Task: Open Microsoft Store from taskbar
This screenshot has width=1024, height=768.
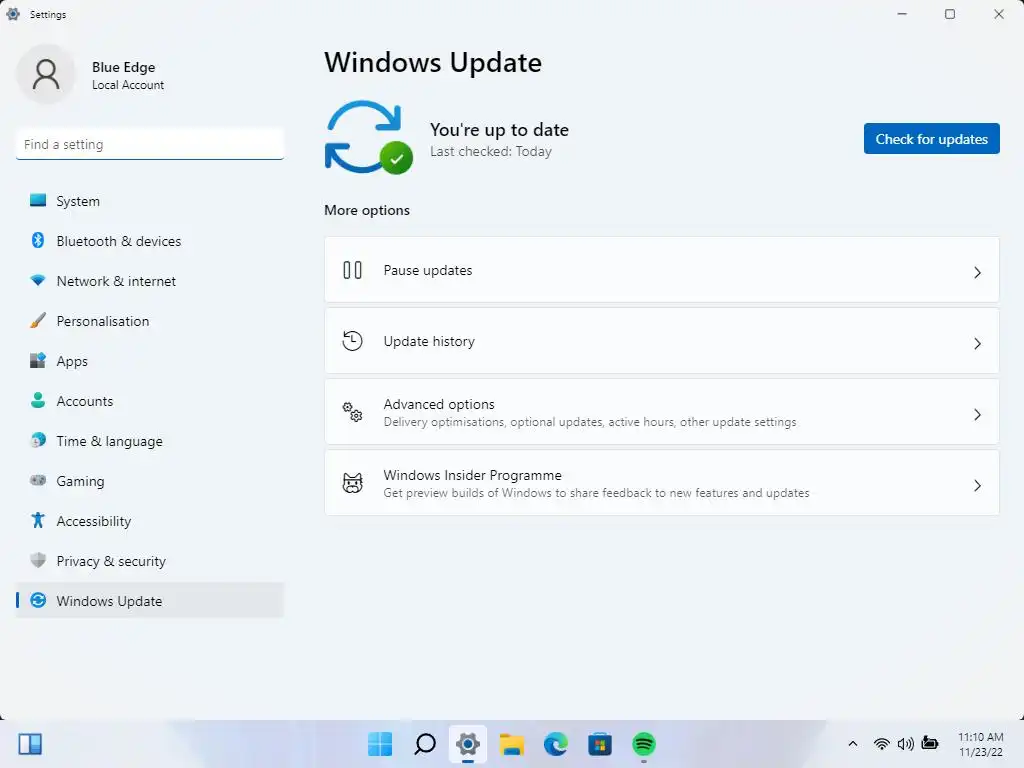Action: (x=600, y=744)
